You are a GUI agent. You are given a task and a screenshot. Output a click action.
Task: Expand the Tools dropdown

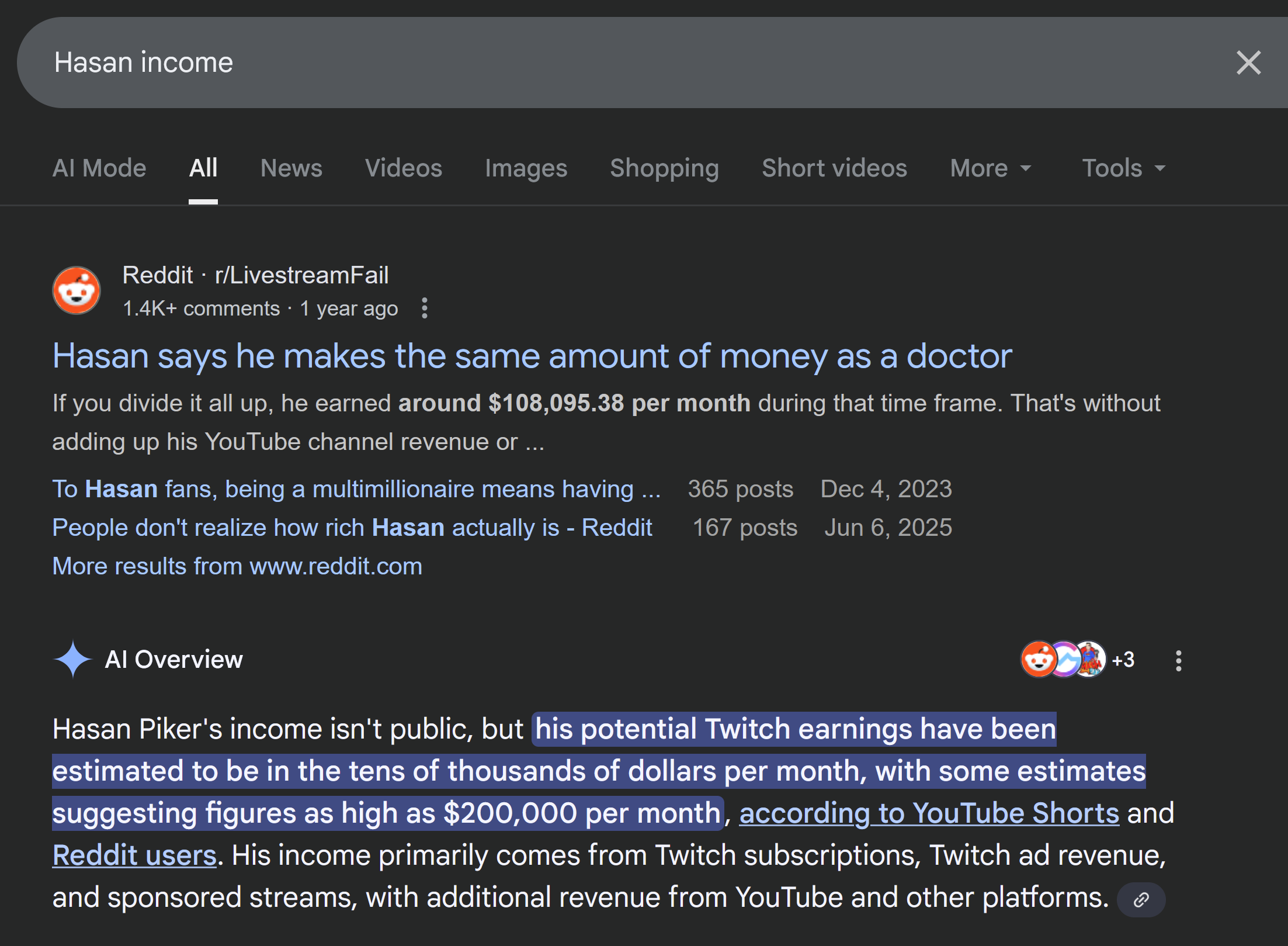[1123, 168]
